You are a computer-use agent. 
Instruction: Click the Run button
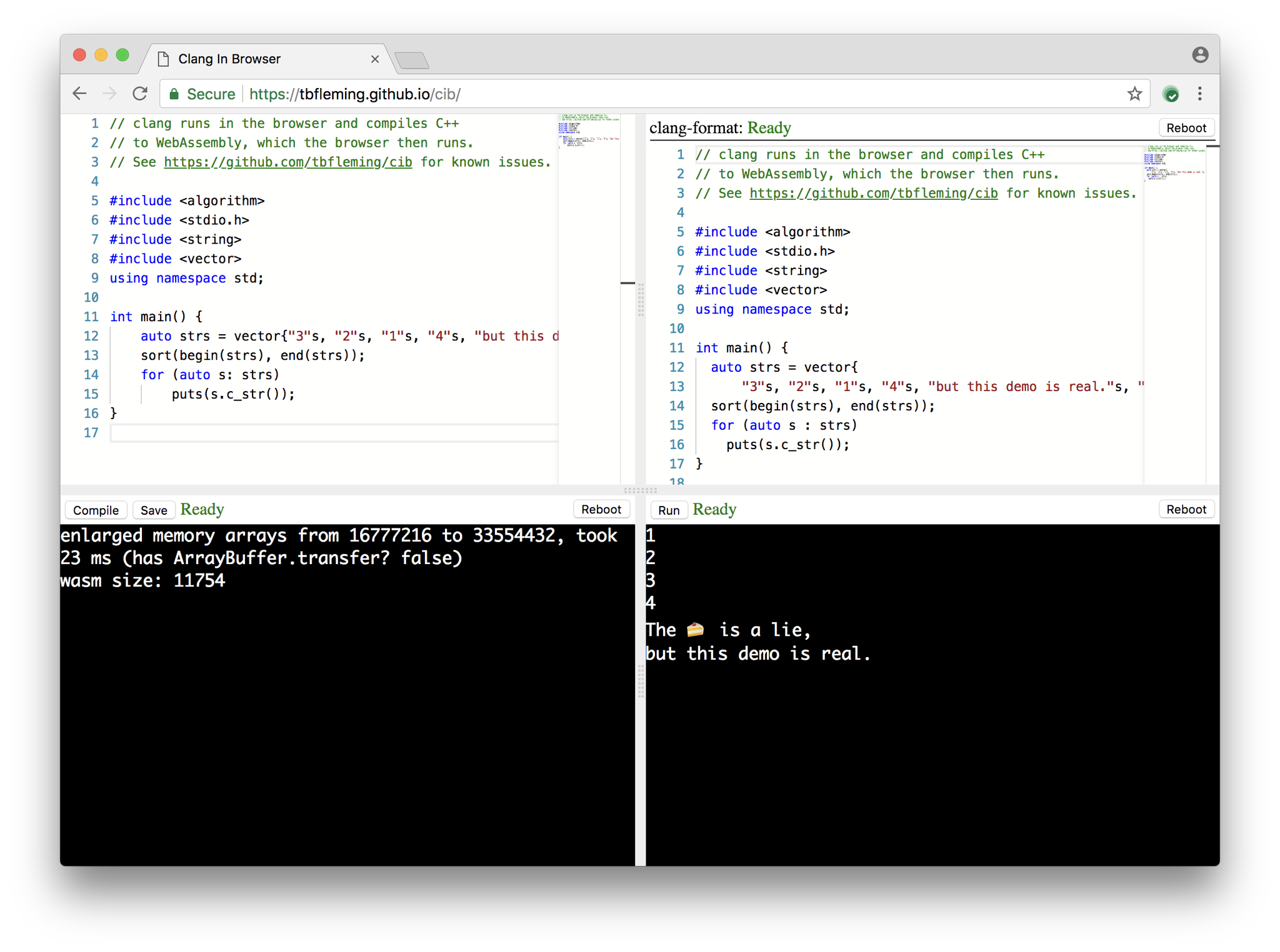tap(668, 510)
